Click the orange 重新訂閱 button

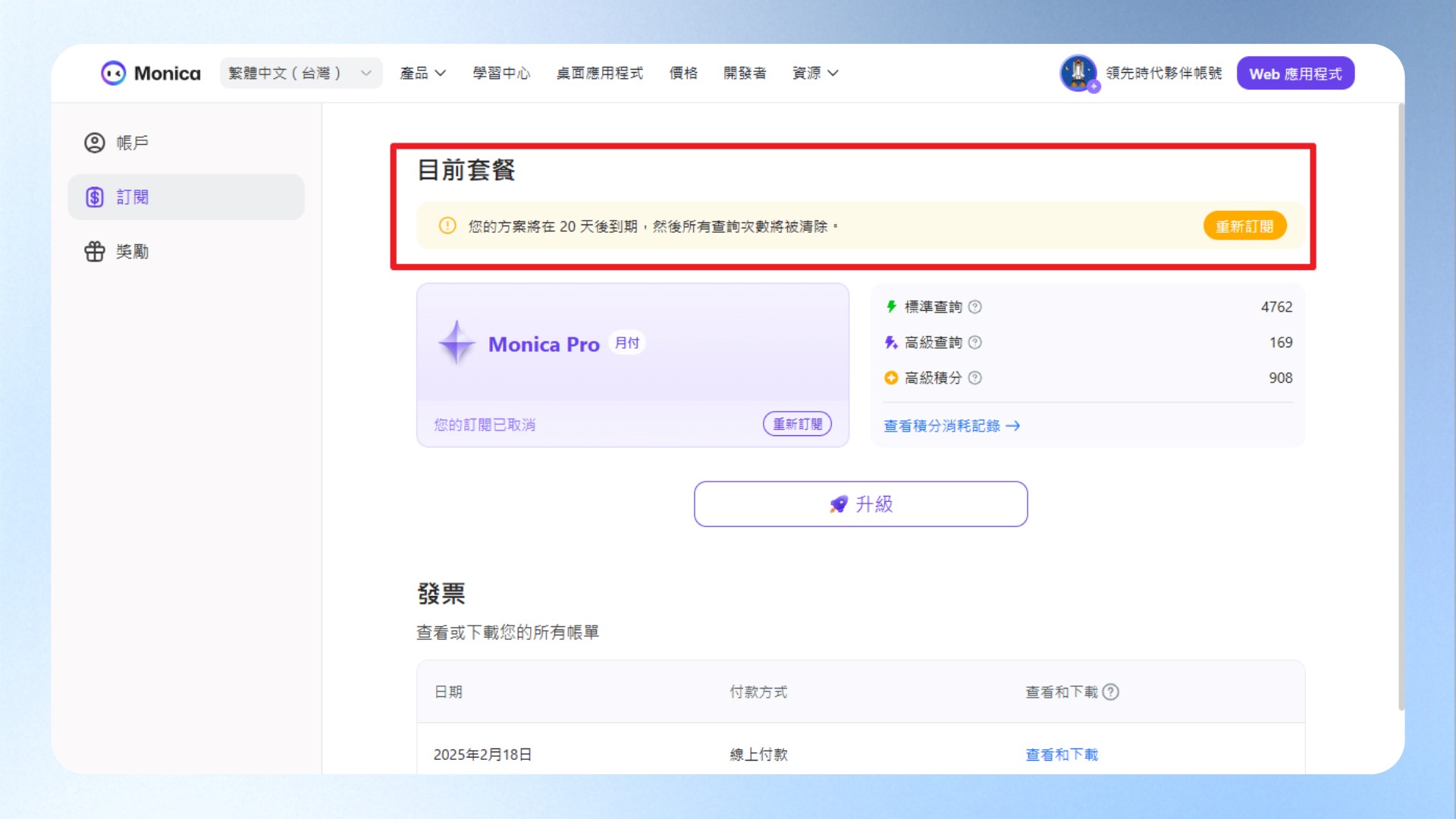click(1244, 226)
